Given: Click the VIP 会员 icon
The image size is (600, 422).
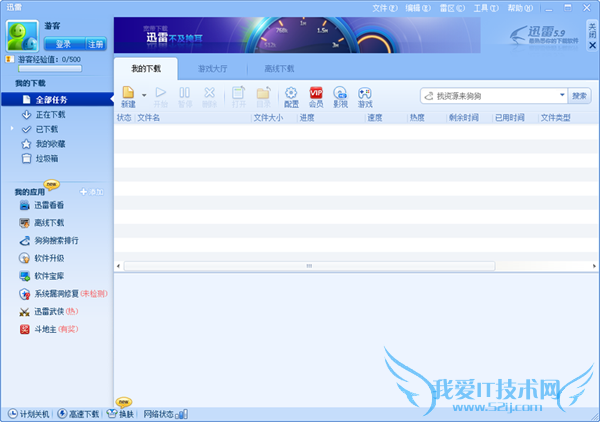Looking at the screenshot, I should pyautogui.click(x=316, y=97).
